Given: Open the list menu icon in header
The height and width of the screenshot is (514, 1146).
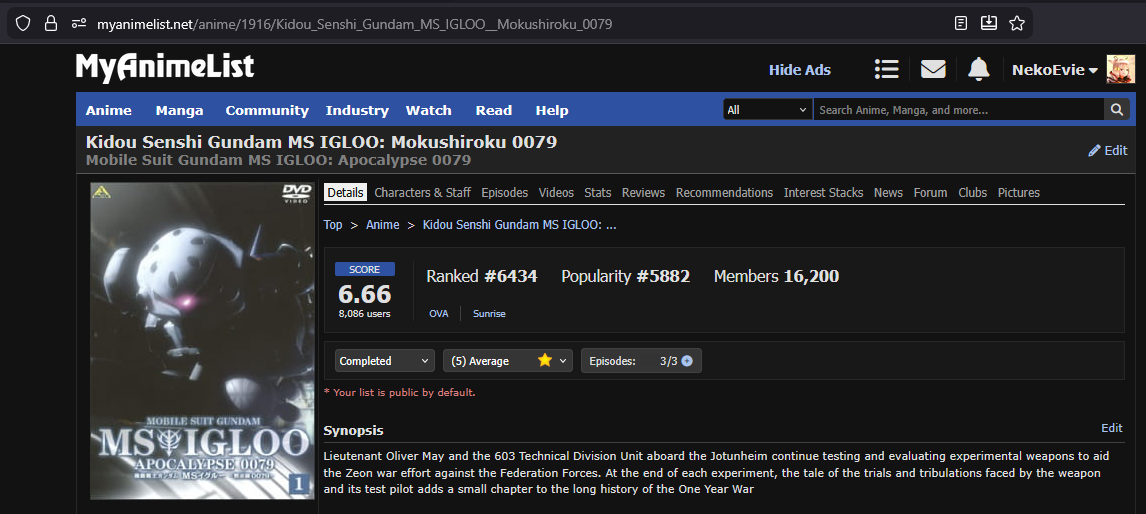Looking at the screenshot, I should [x=887, y=69].
